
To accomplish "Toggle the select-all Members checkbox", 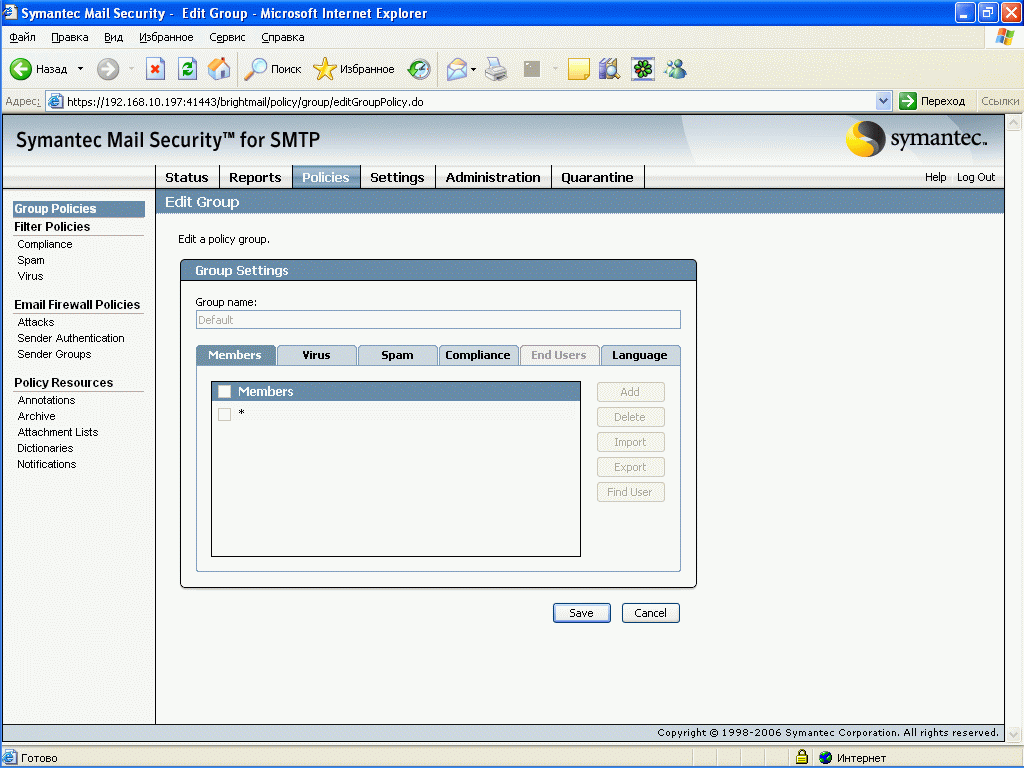I will pos(224,391).
